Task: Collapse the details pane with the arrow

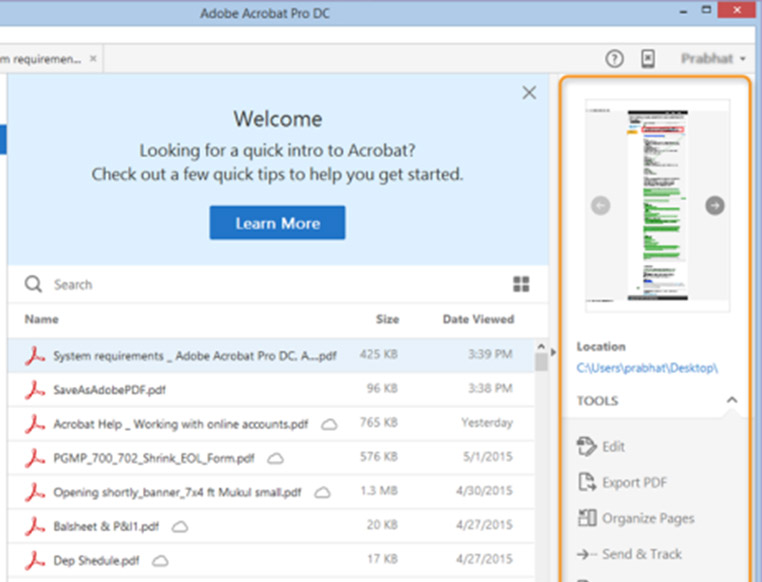Action: [554, 352]
